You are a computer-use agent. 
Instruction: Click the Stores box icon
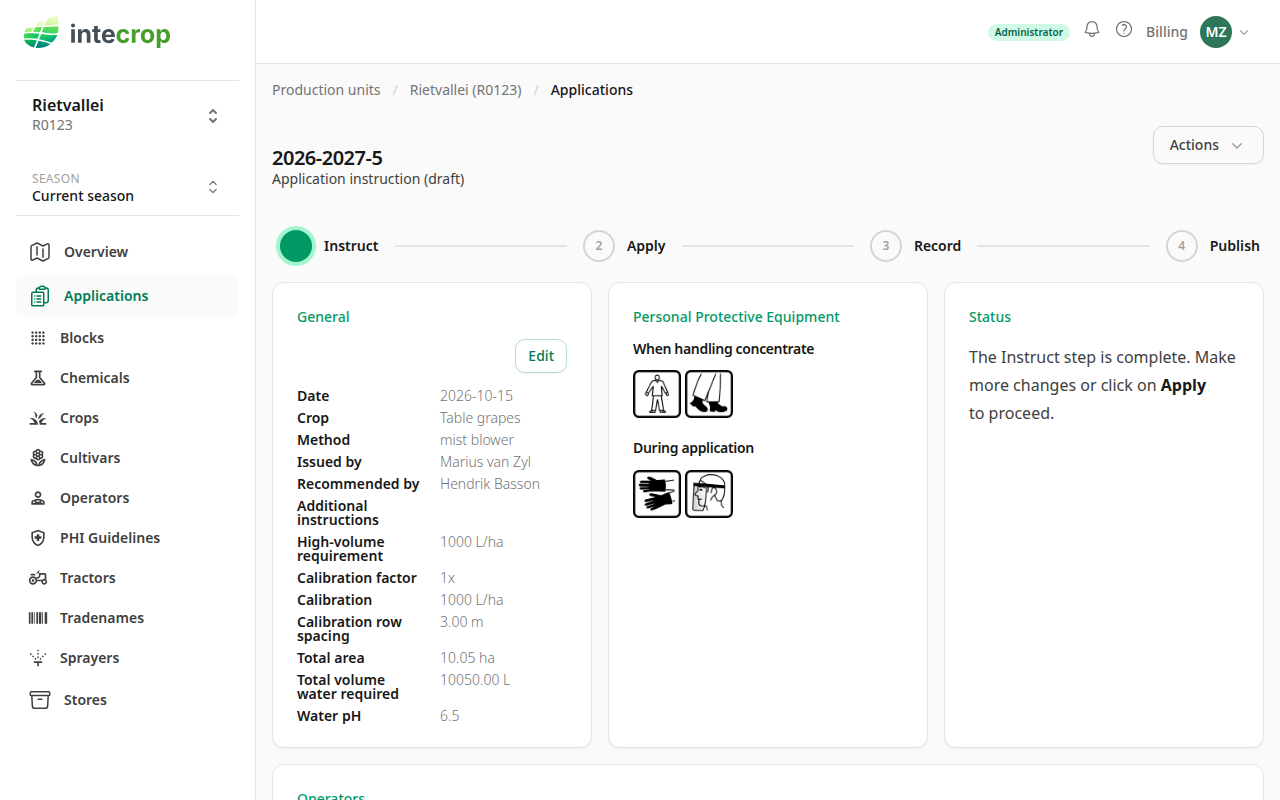[40, 700]
